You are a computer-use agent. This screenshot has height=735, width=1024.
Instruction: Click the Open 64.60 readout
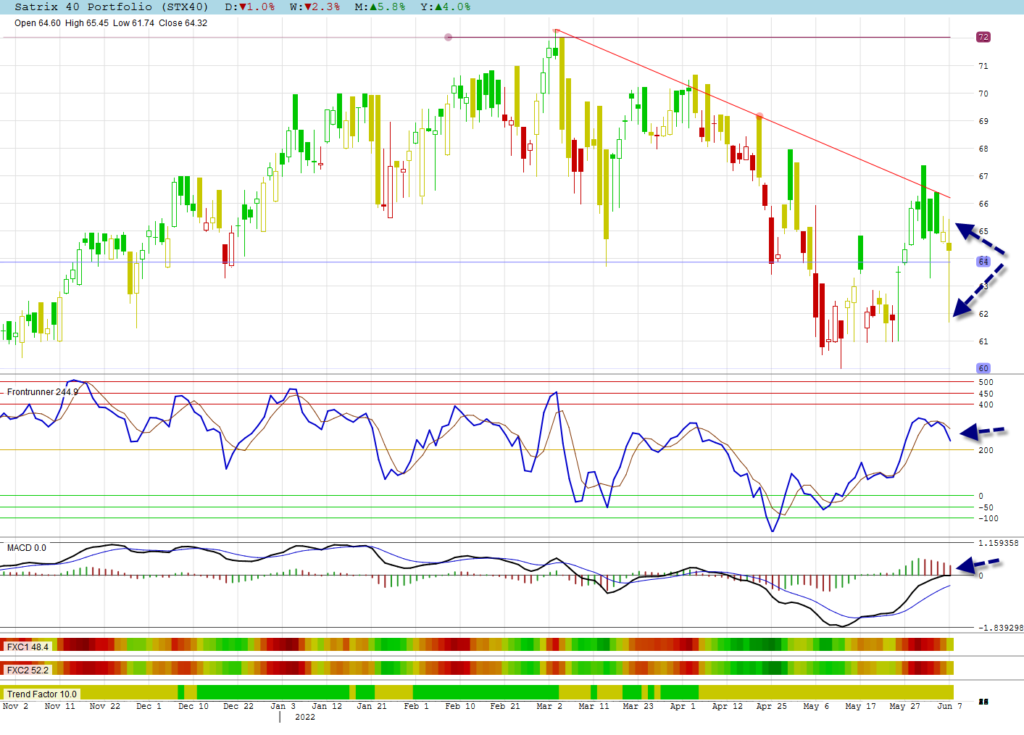coord(37,23)
